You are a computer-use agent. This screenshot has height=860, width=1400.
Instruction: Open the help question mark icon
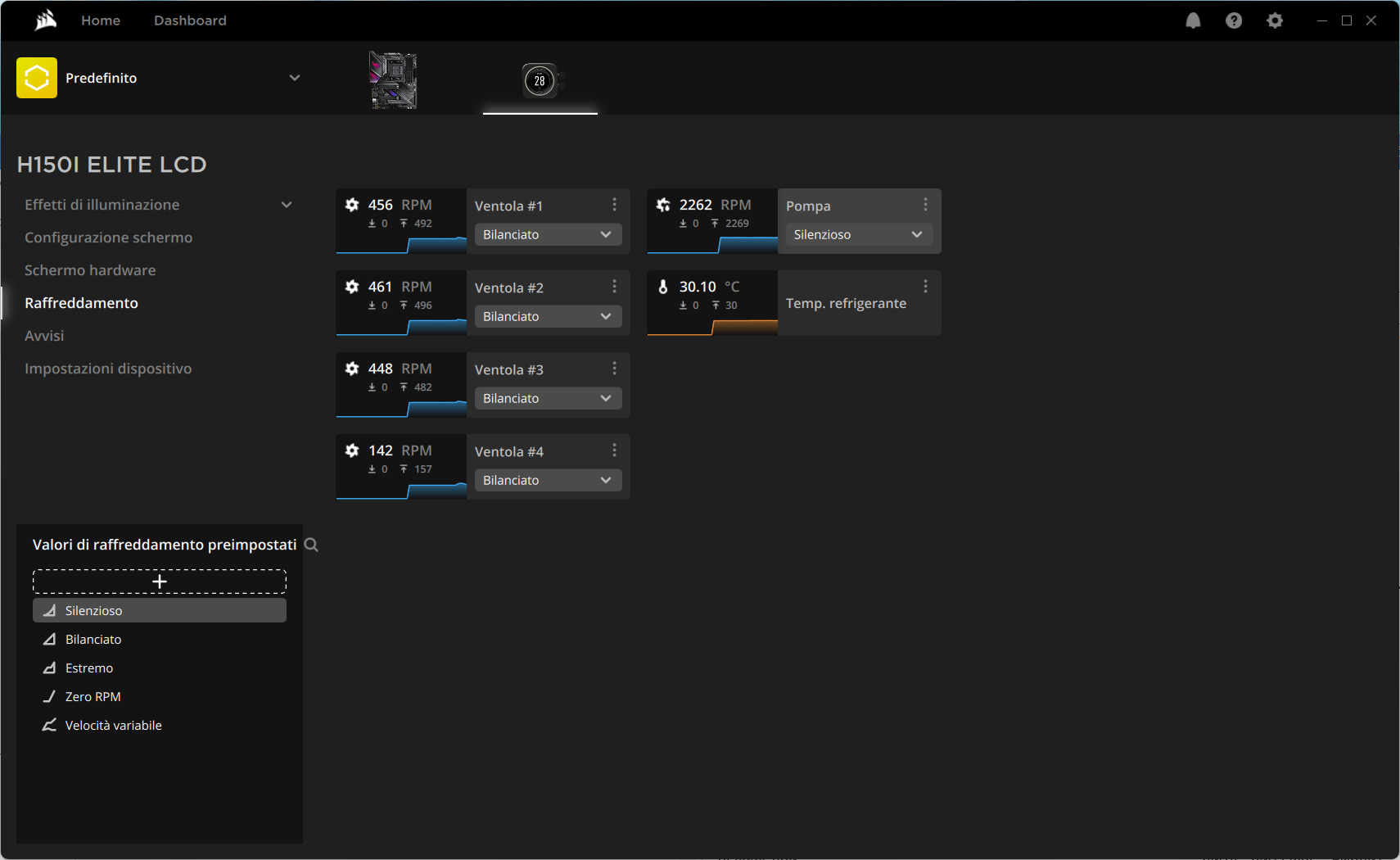coord(1234,20)
